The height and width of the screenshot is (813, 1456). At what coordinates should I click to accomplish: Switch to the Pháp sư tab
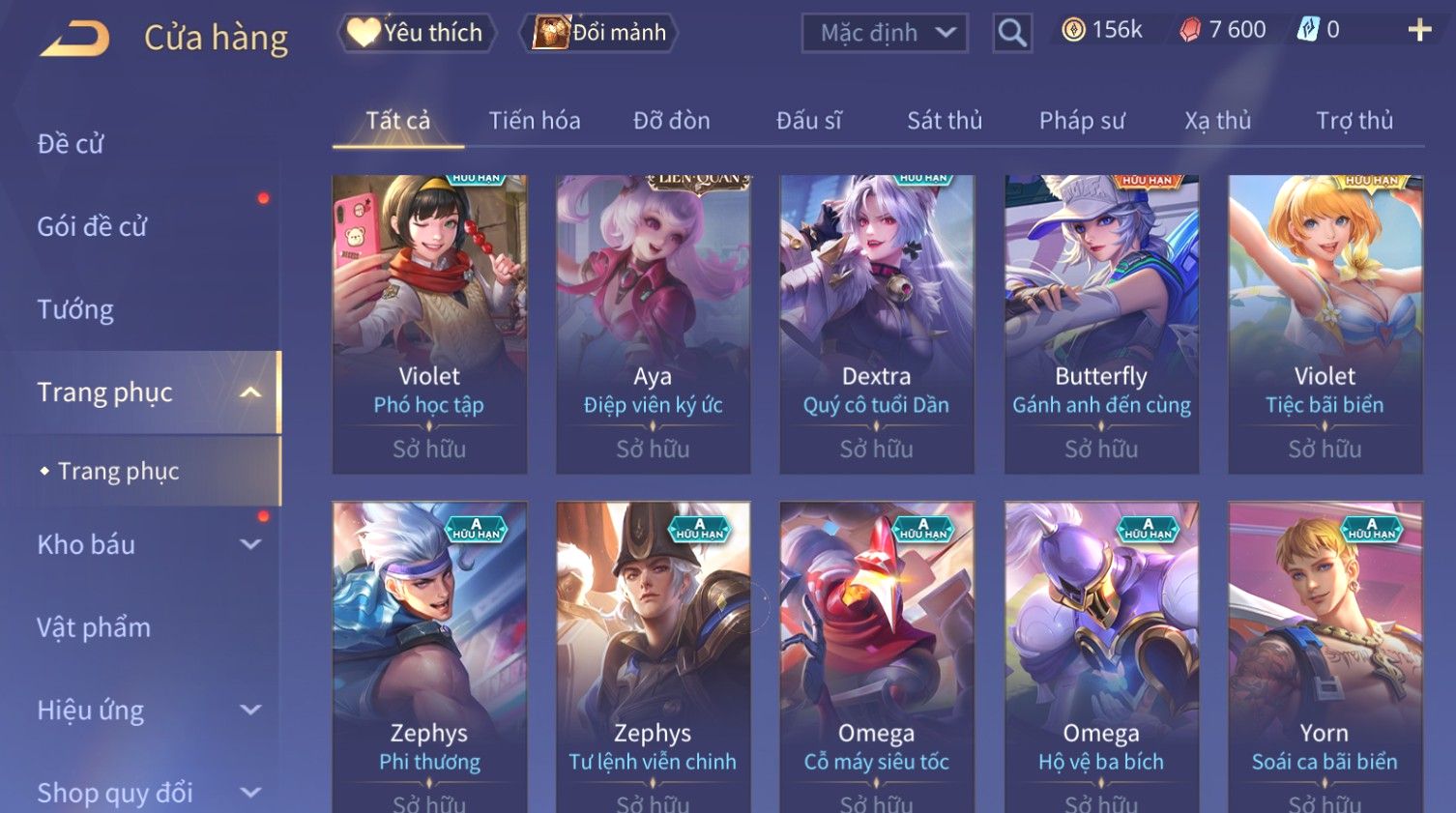[x=1082, y=121]
